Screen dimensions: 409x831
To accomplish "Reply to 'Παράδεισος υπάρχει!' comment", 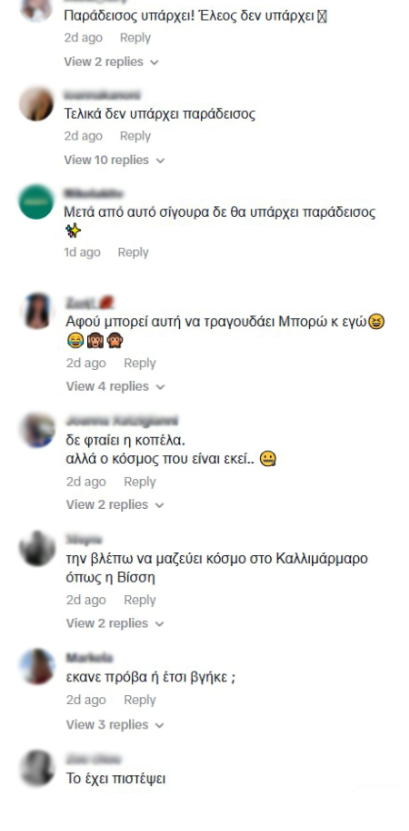I will [x=135, y=38].
